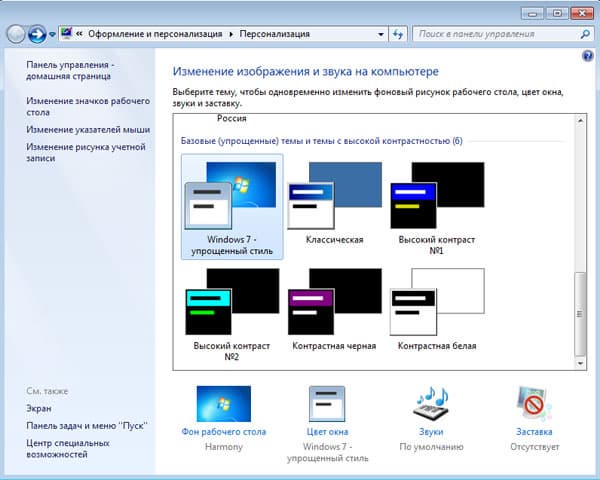Focus the Поиск в панели управления field
Screen dimensions: 600x480
(x=502, y=34)
